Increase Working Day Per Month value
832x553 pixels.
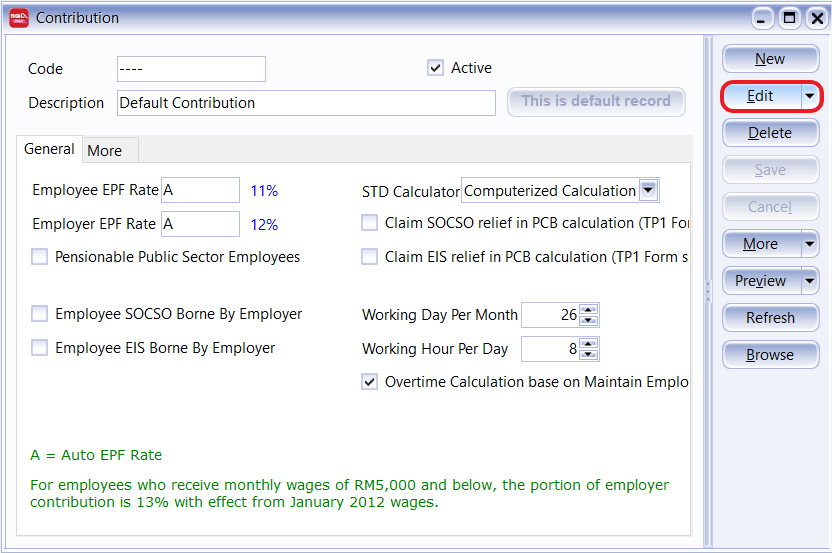589,310
